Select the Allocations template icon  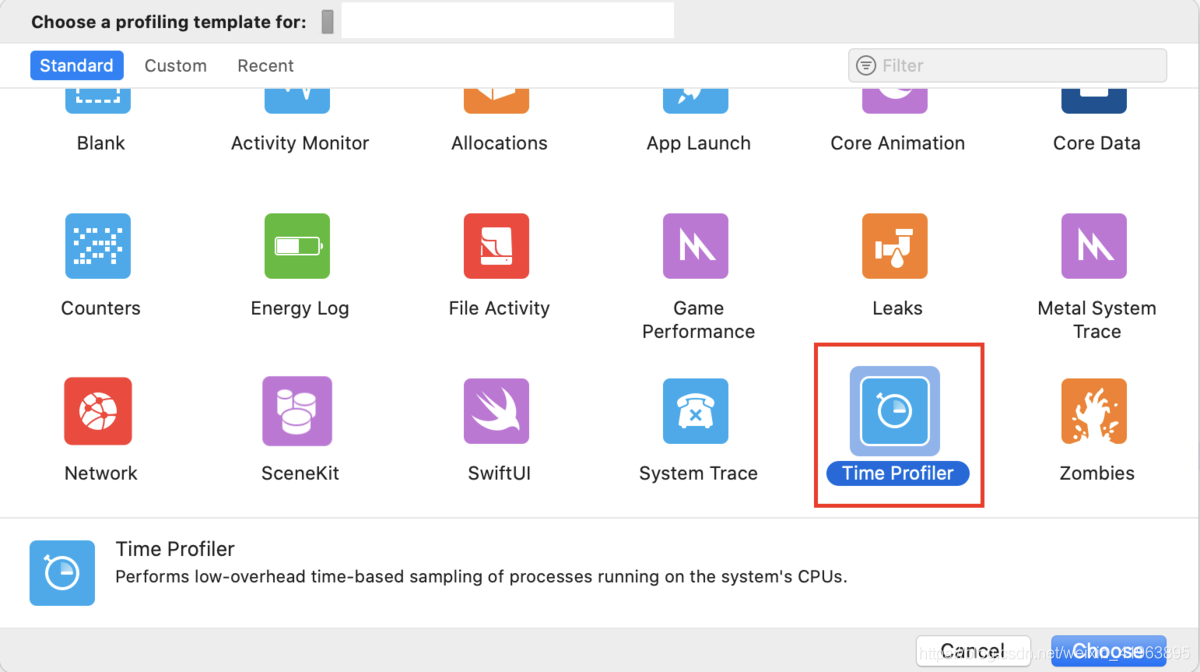(x=496, y=100)
